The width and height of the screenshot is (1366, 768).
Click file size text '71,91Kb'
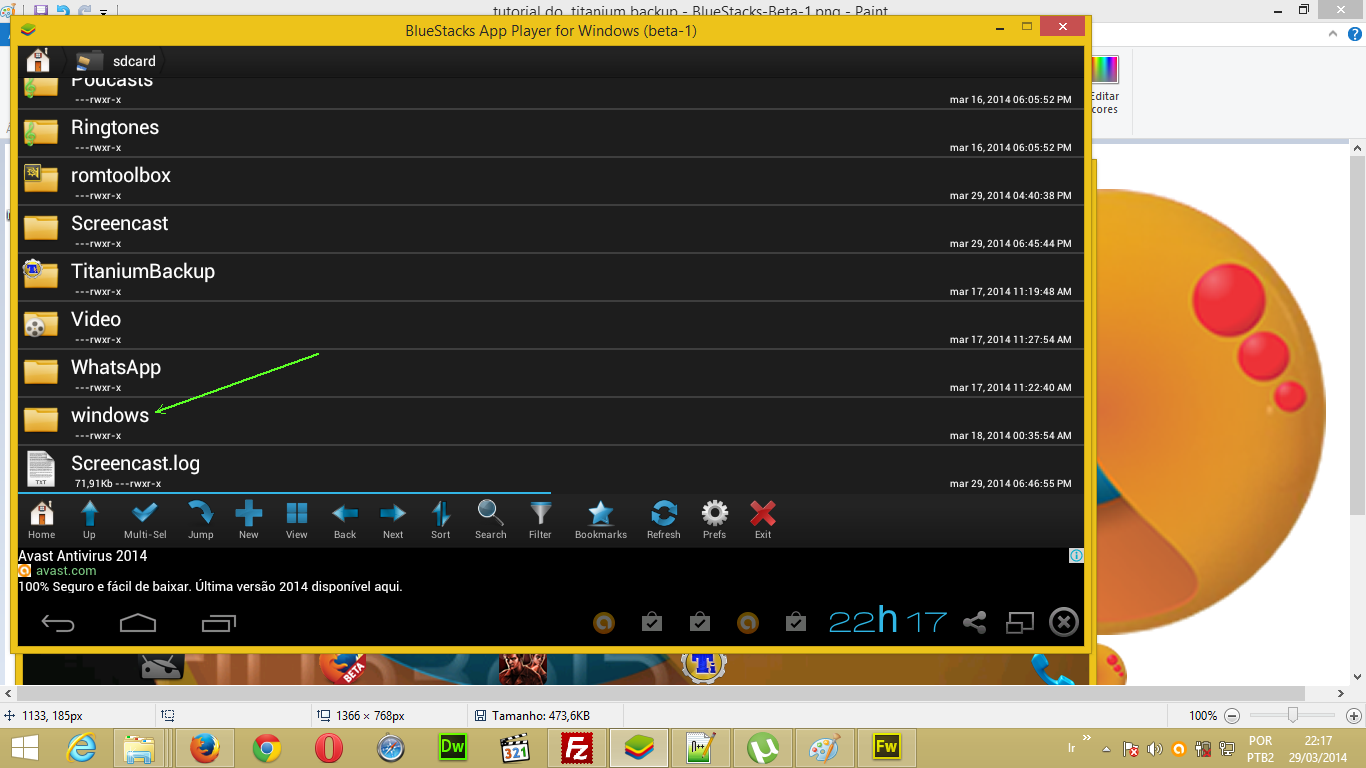[93, 484]
